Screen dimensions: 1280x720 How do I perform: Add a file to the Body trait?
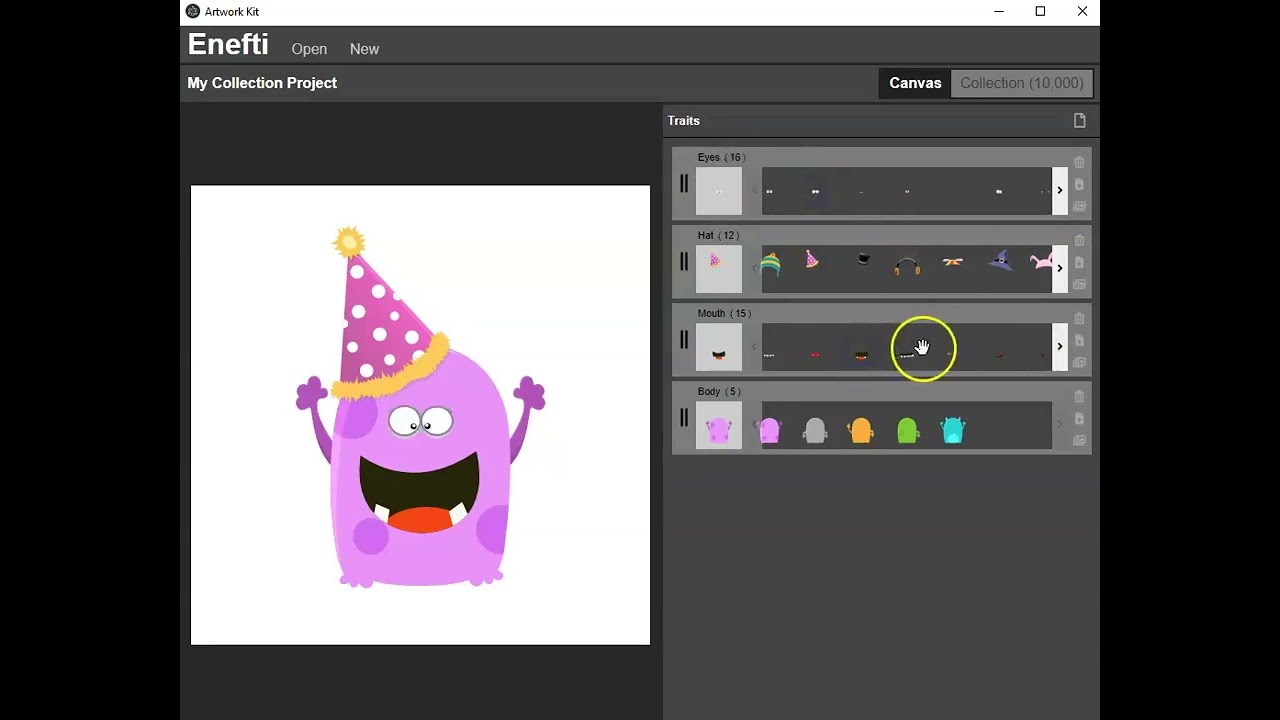point(1079,418)
